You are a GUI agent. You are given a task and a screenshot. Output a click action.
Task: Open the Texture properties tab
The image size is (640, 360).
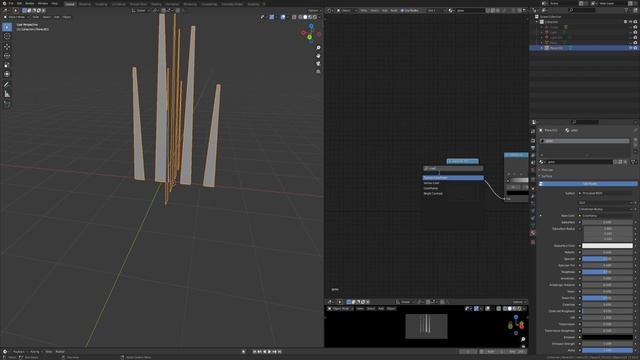tap(533, 242)
